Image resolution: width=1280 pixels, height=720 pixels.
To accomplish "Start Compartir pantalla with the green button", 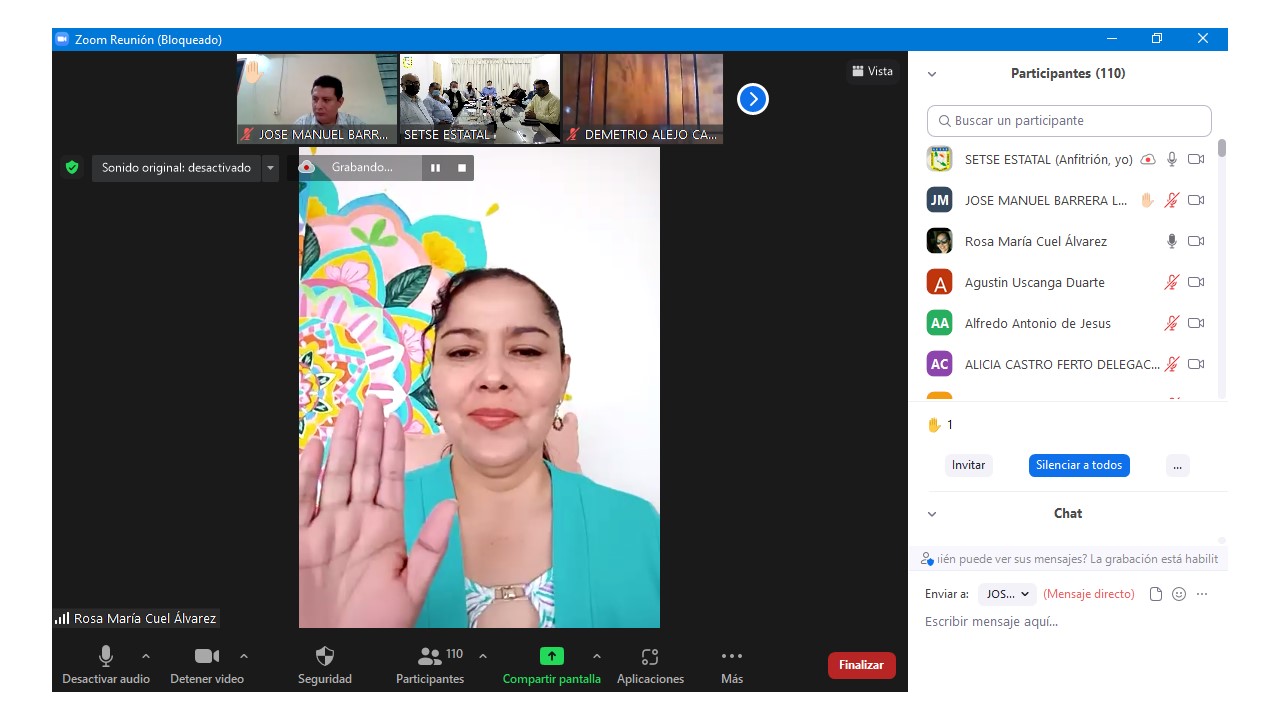I will [x=552, y=656].
